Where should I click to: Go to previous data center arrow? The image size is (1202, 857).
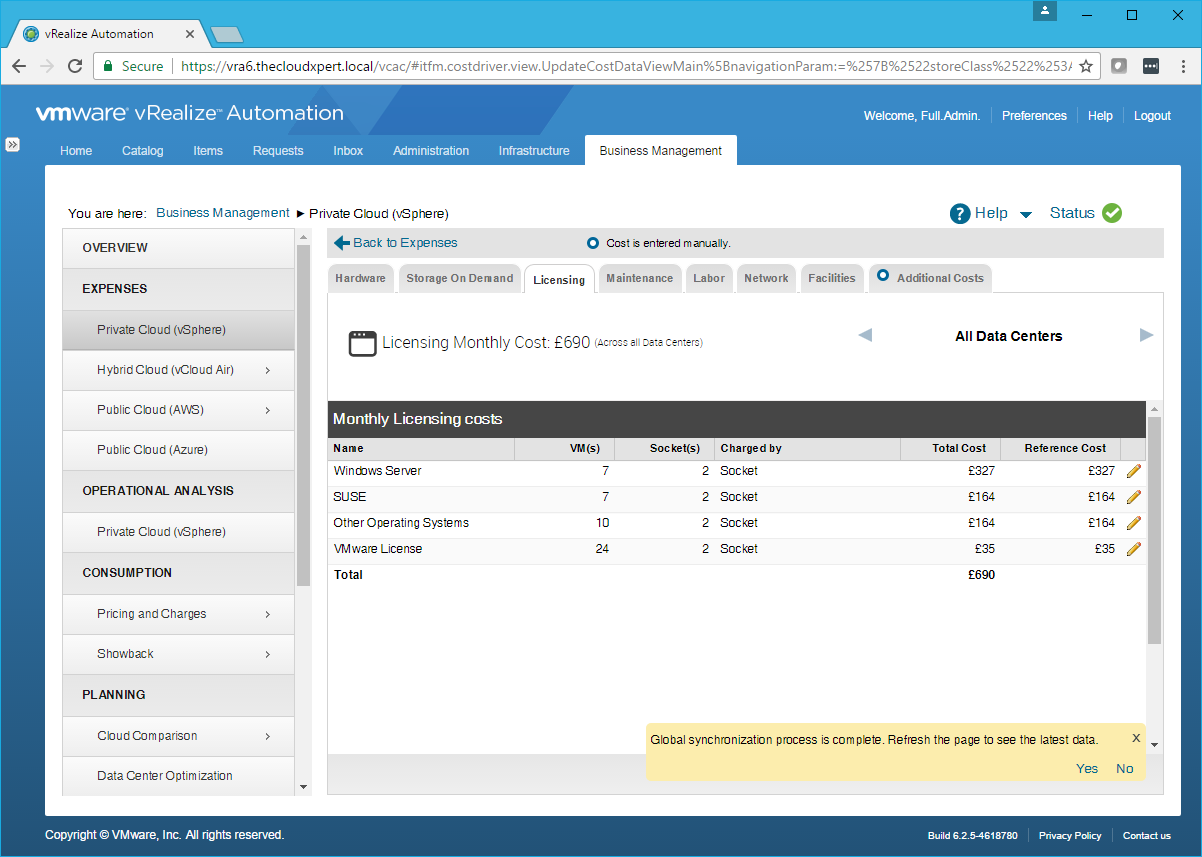tap(865, 335)
